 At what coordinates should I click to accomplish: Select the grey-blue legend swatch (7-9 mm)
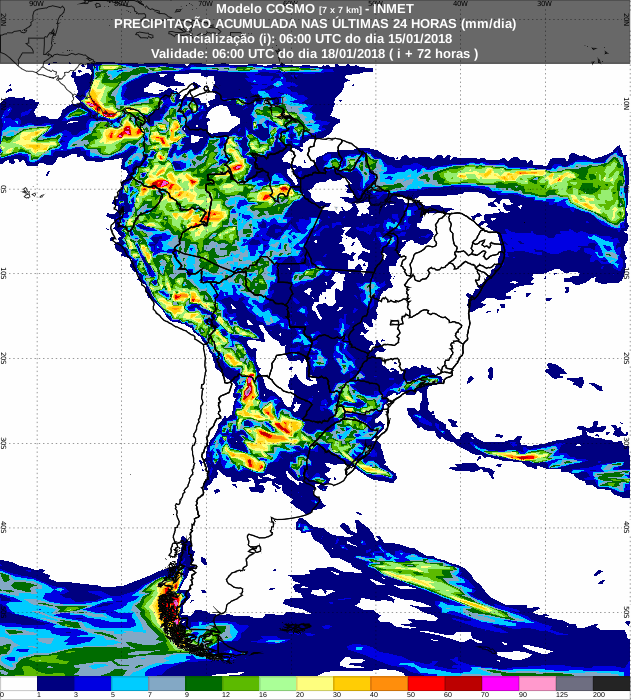(x=167, y=683)
